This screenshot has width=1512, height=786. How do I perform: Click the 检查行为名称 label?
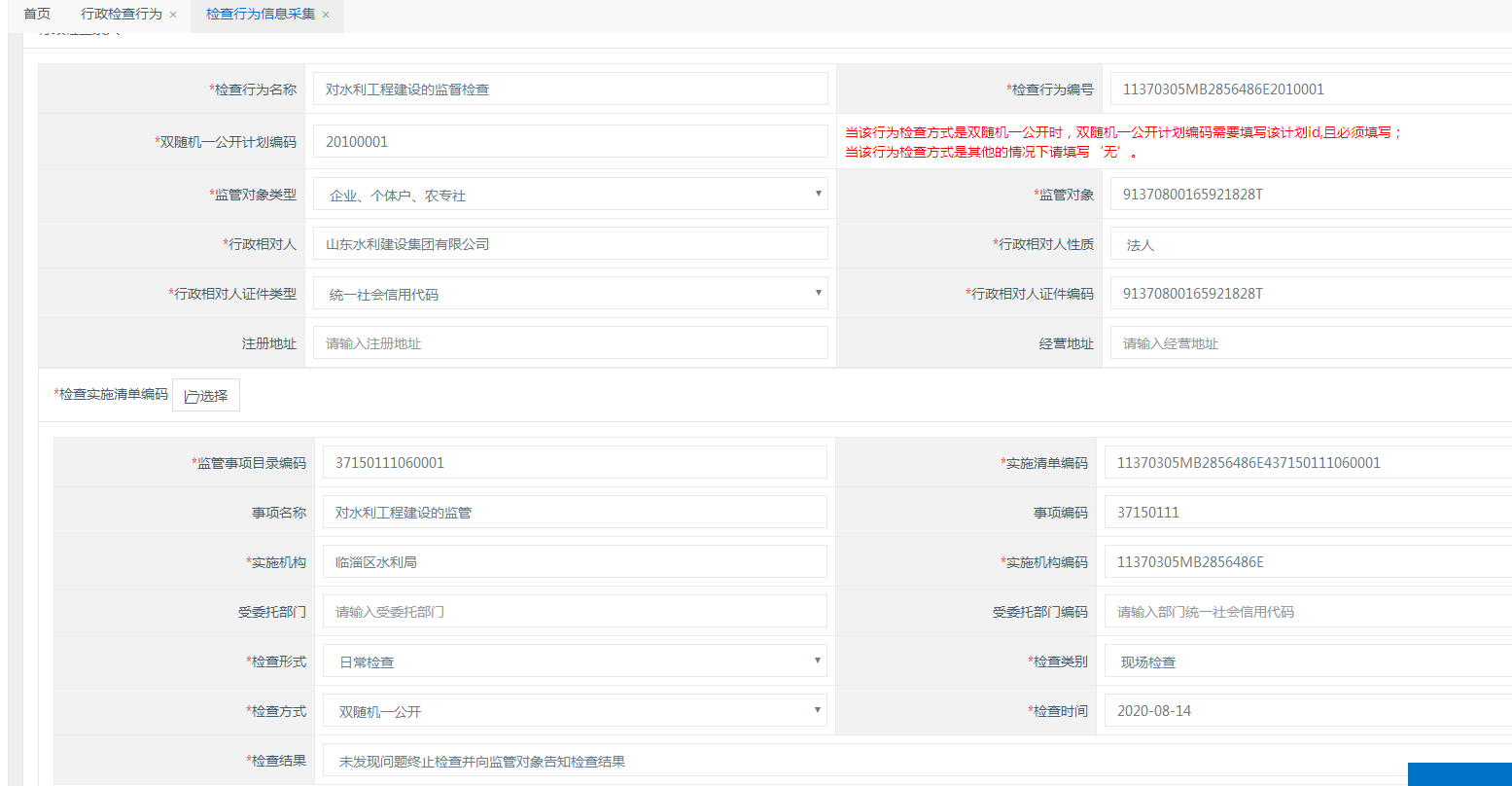click(253, 89)
